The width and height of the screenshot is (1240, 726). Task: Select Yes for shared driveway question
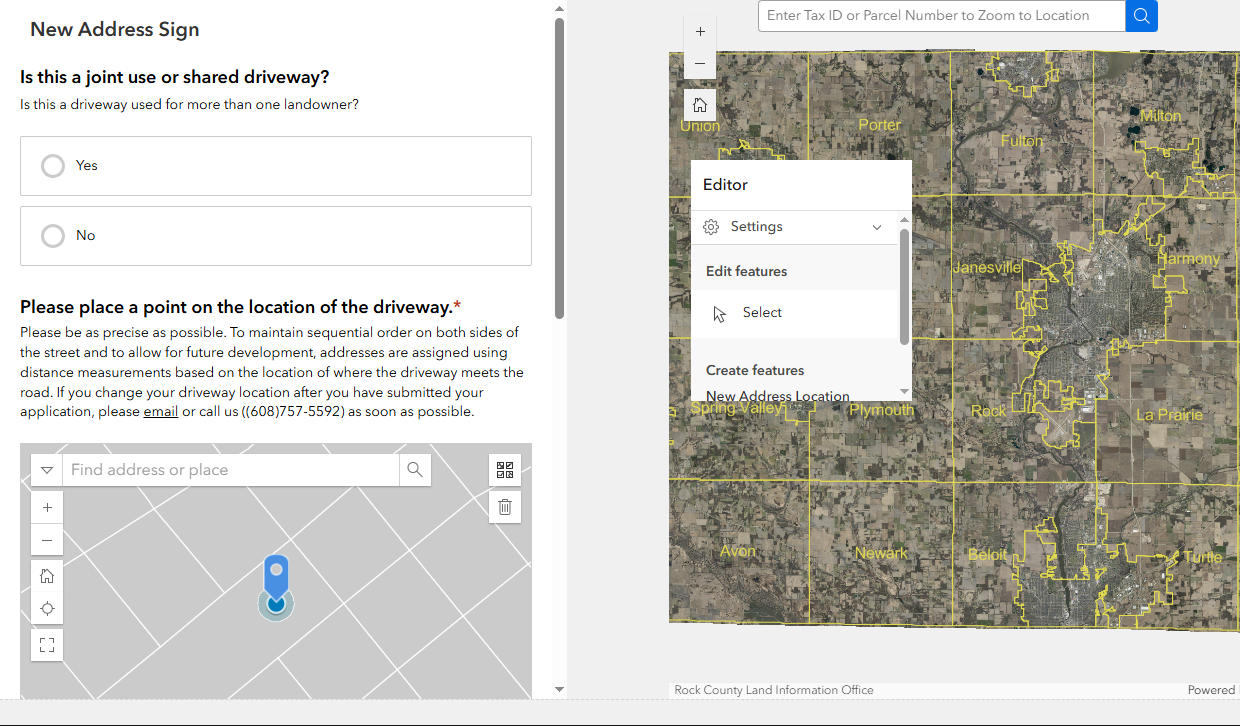(x=52, y=166)
